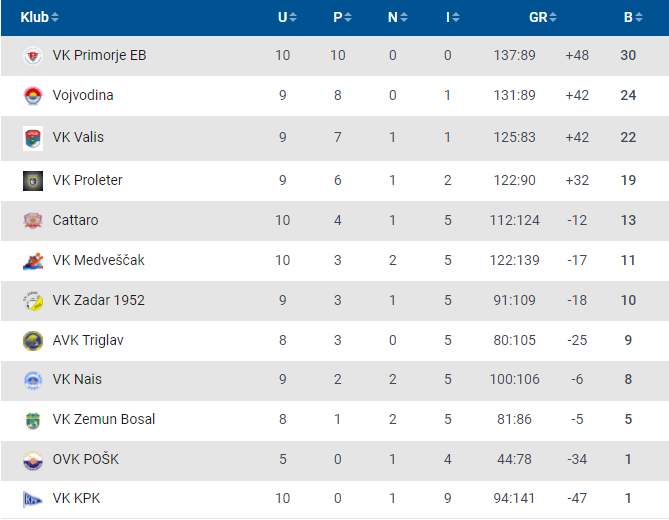
Task: Click the Cattaro club emblem
Action: 32,221
